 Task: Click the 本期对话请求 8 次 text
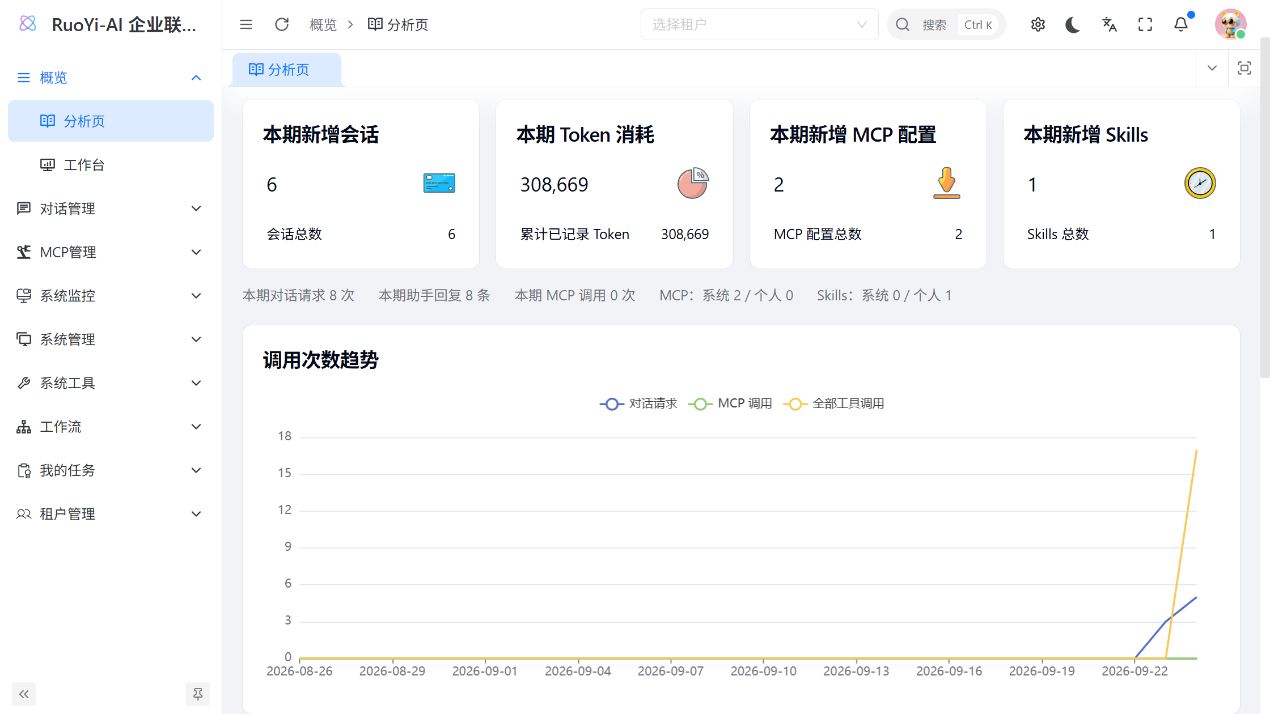(298, 296)
